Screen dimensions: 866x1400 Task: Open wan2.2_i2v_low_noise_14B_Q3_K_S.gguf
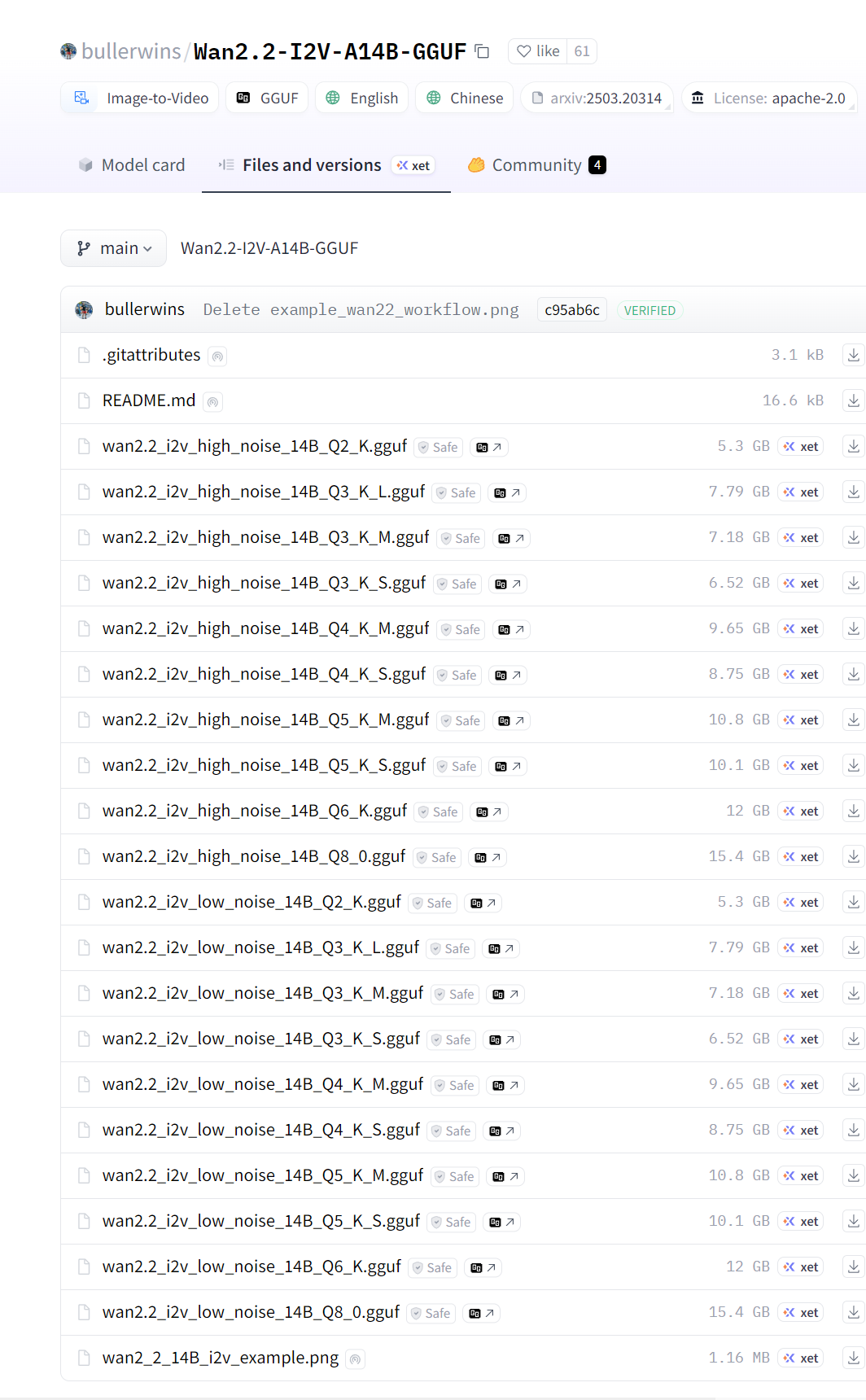tap(261, 1039)
